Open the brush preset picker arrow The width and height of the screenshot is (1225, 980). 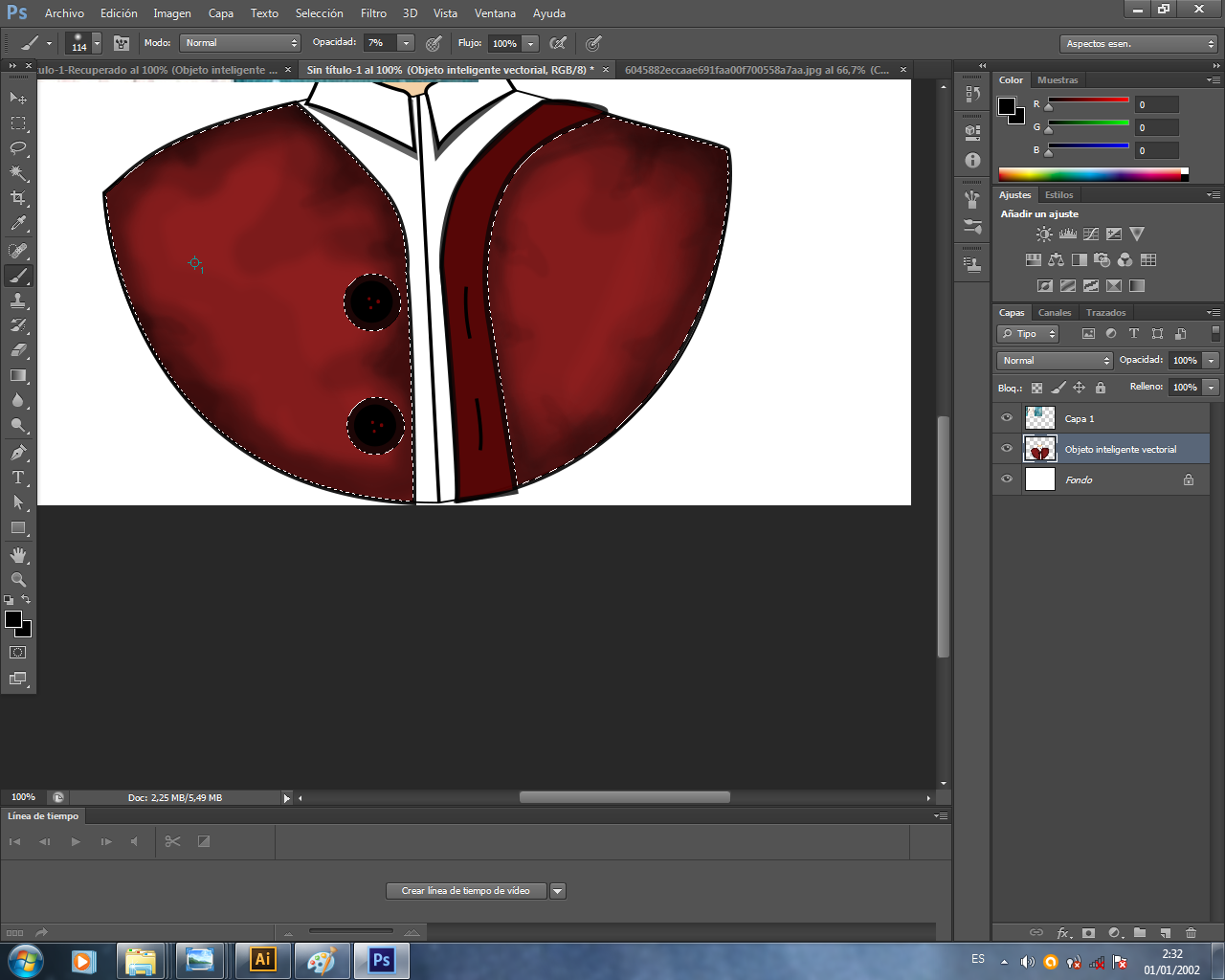[x=97, y=43]
